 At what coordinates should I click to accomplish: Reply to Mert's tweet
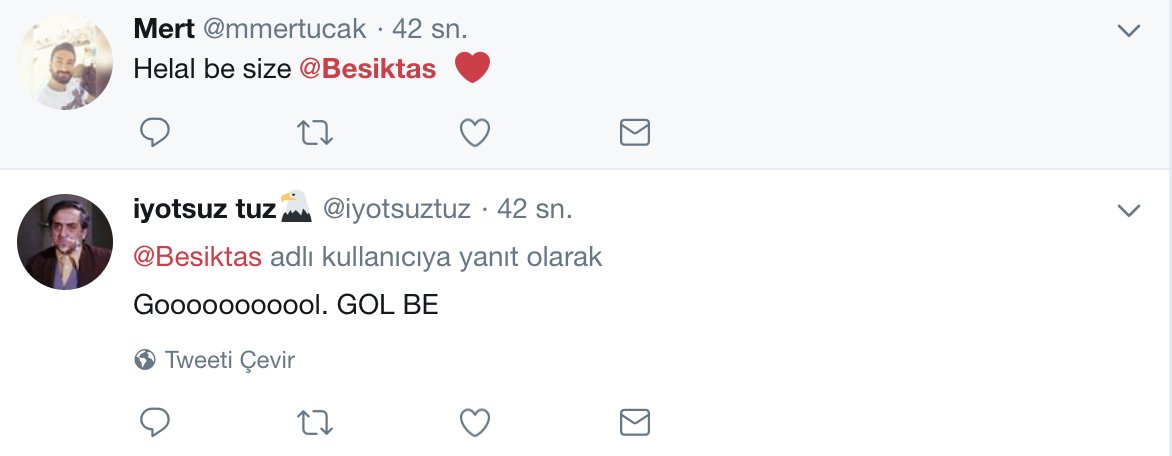pyautogui.click(x=154, y=132)
